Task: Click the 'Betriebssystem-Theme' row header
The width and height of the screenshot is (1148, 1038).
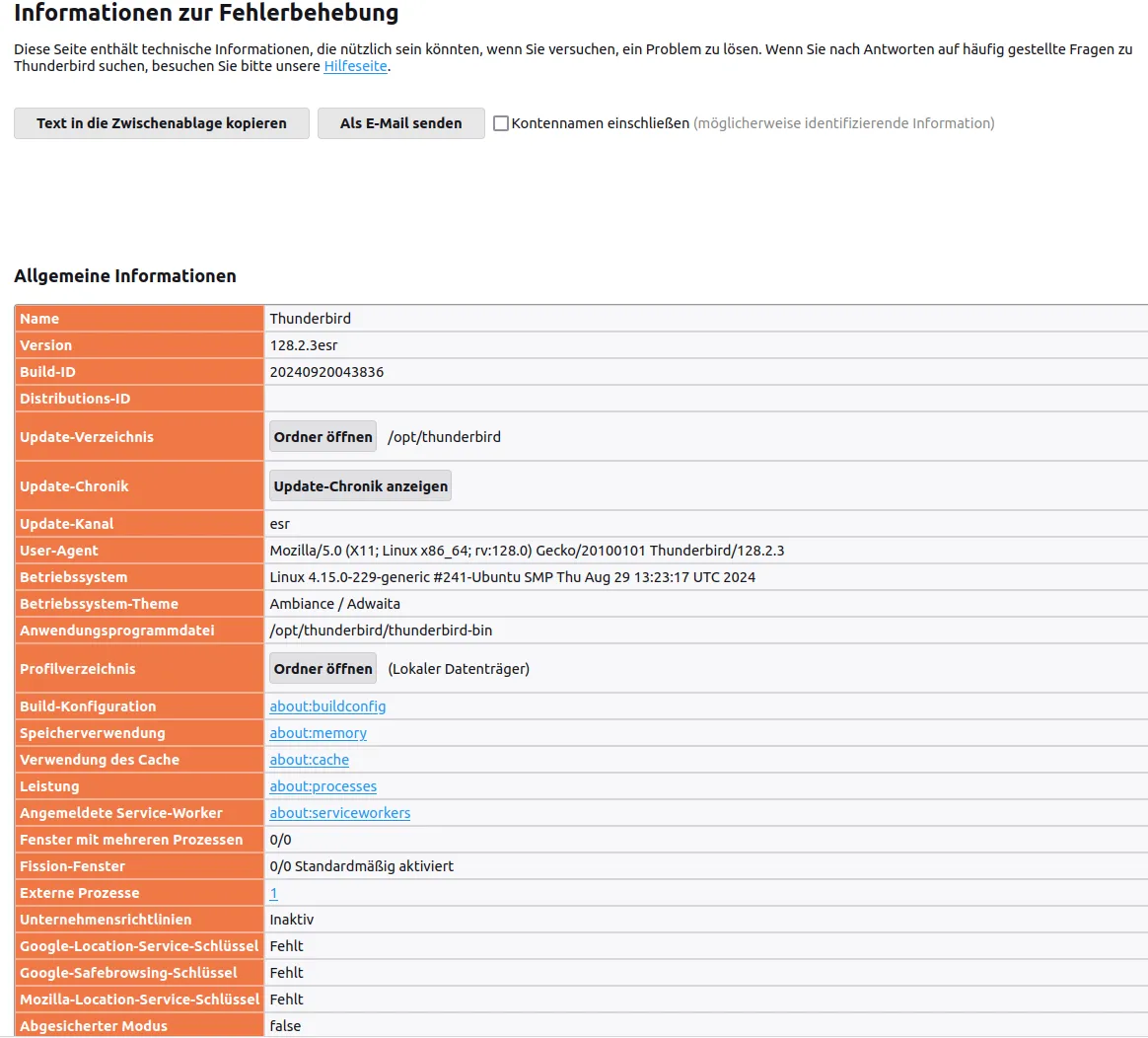Action: [139, 604]
